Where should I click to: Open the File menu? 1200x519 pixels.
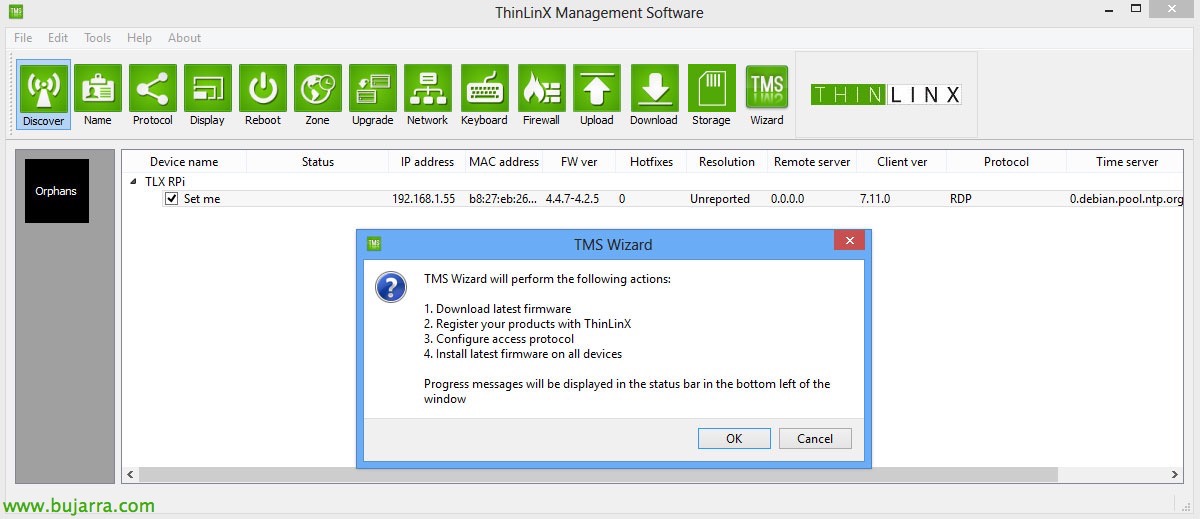[23, 38]
